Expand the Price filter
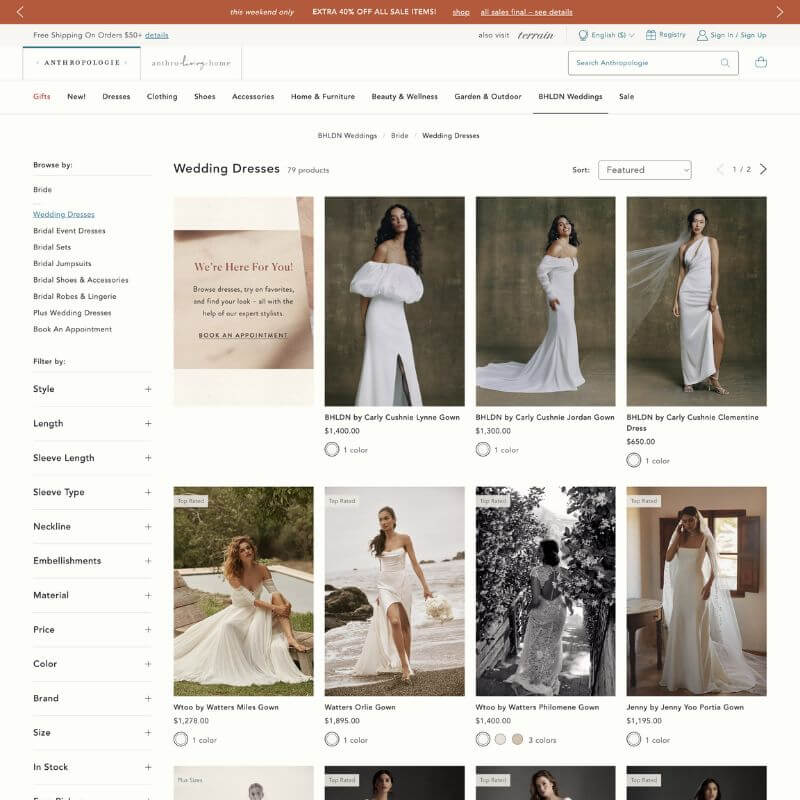The image size is (800, 800). pyautogui.click(x=92, y=630)
